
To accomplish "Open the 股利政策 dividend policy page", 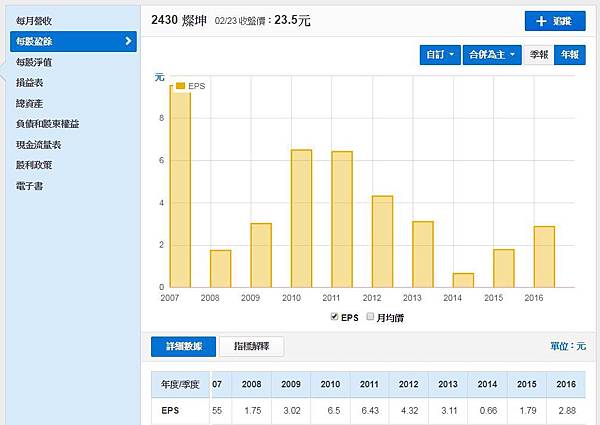I will (34, 165).
